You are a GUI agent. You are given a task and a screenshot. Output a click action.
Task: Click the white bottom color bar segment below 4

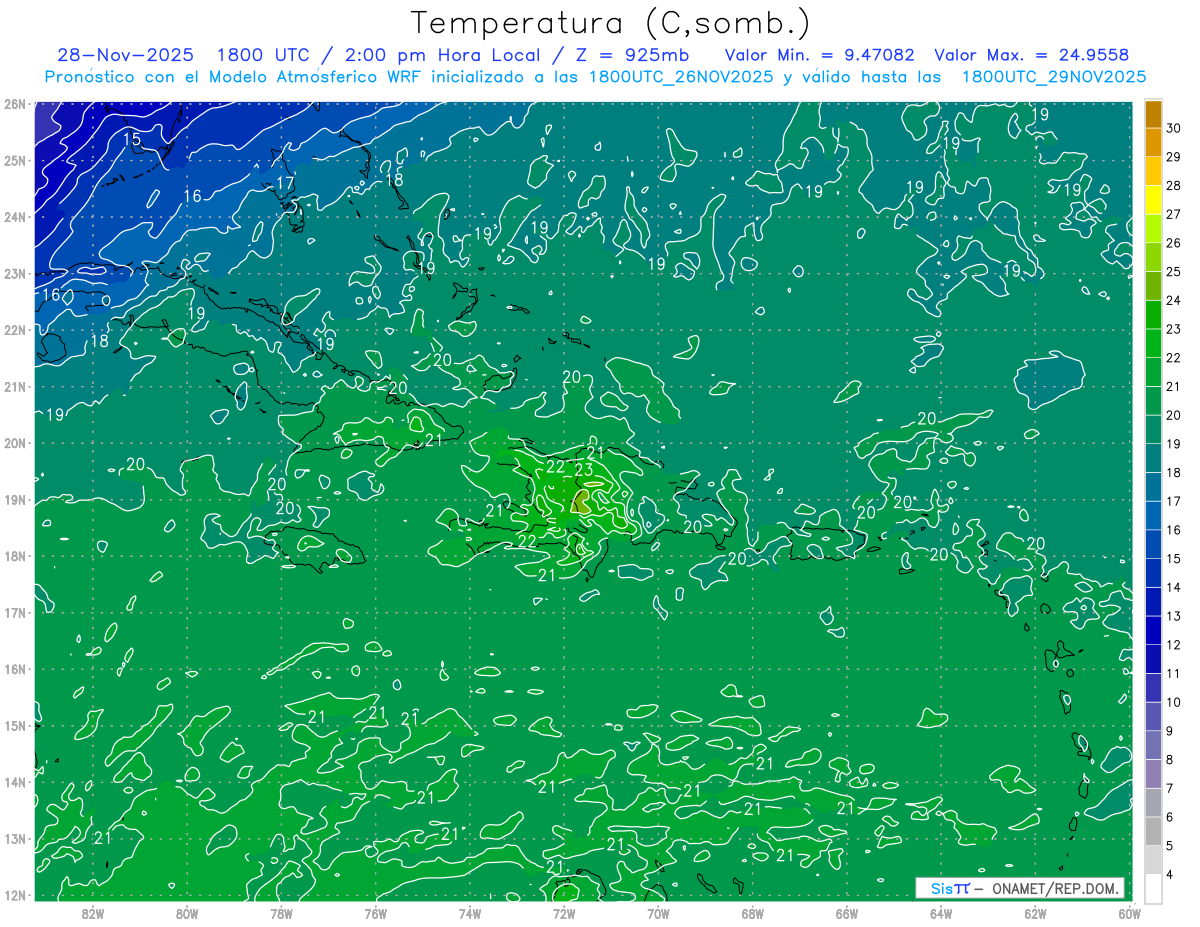(x=1153, y=888)
